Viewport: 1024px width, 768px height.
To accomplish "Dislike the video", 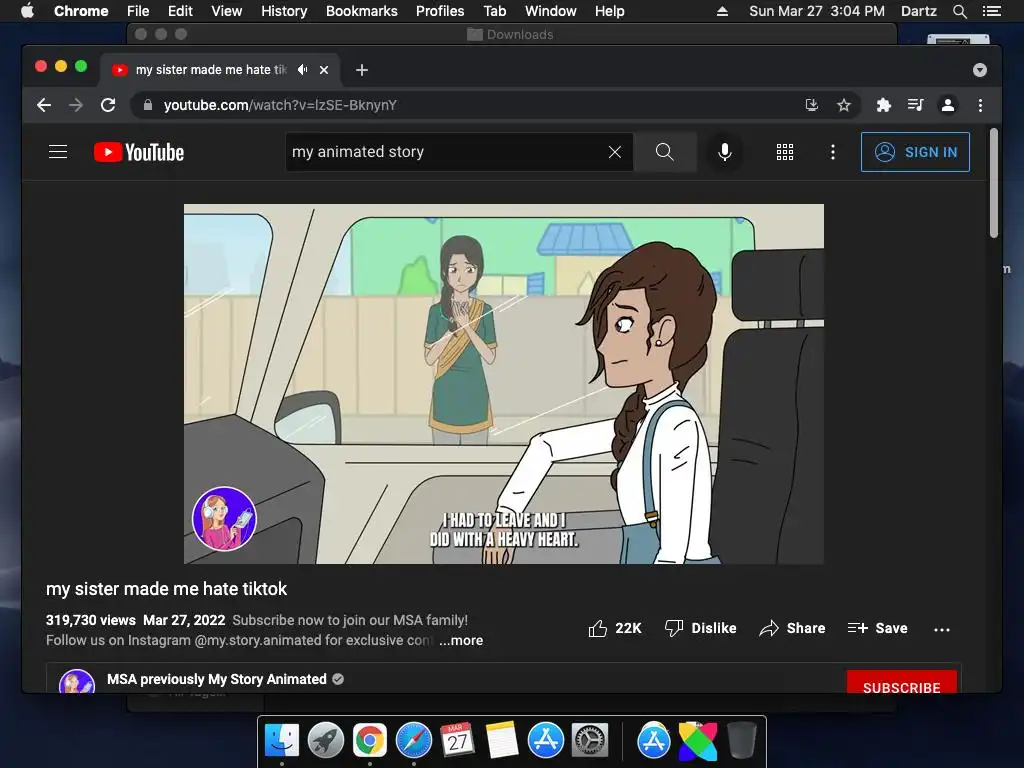I will pos(700,628).
